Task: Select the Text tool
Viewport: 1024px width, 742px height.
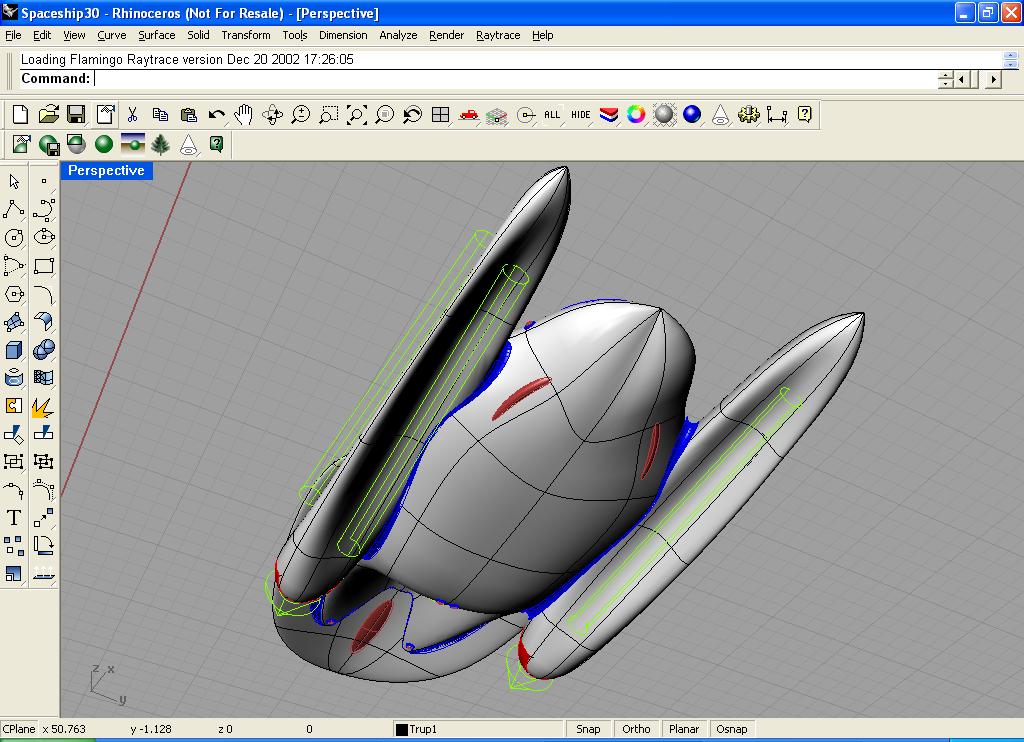Action: (14, 517)
